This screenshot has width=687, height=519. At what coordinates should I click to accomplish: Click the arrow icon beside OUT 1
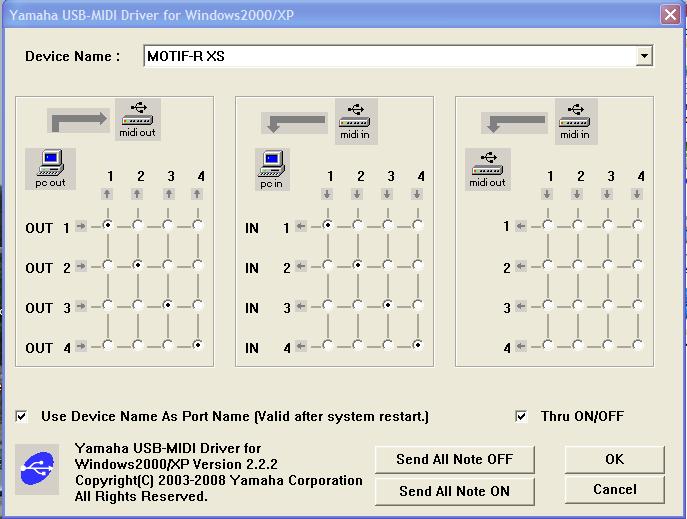click(81, 226)
